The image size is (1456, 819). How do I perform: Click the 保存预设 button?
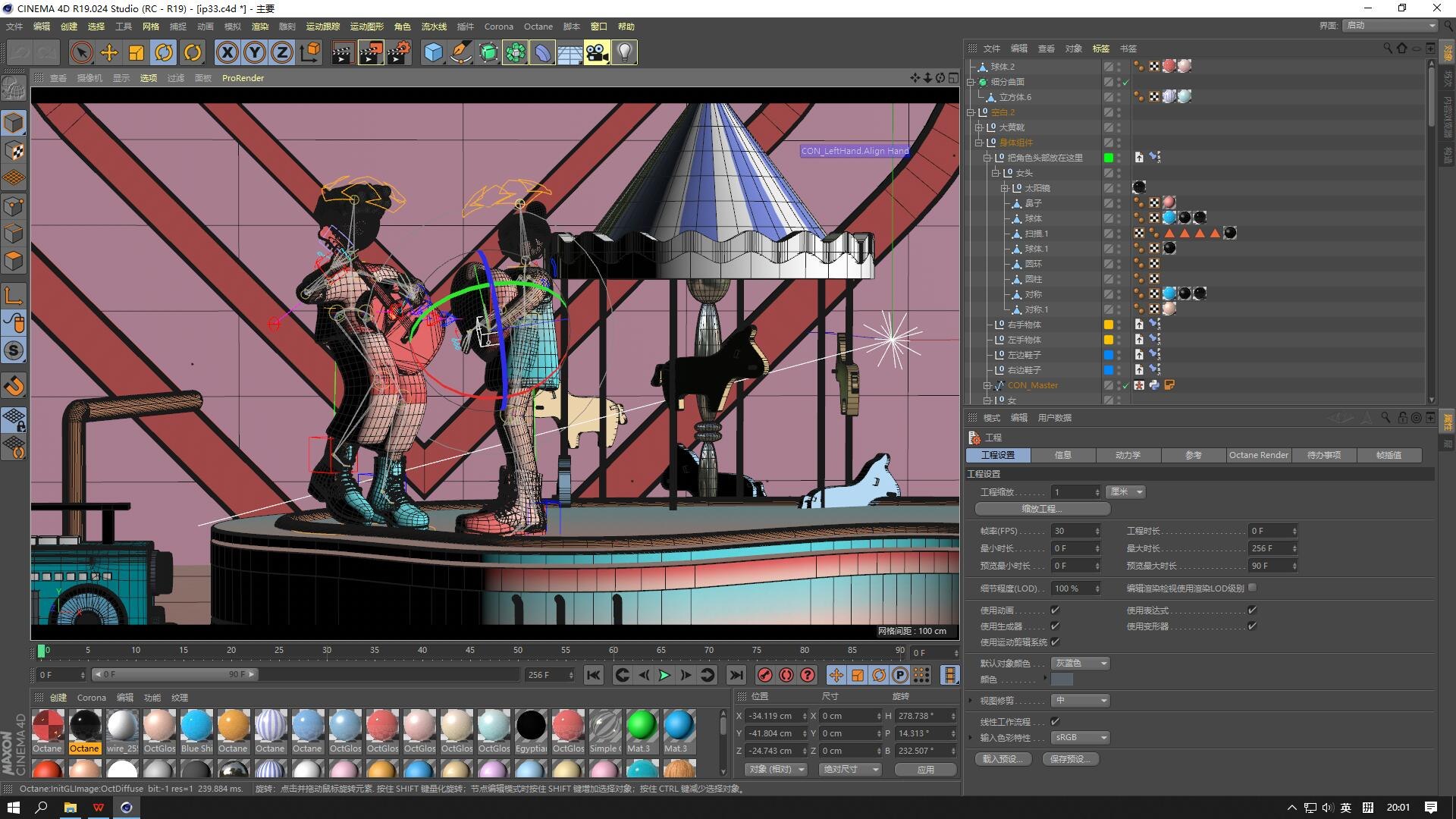[1071, 758]
